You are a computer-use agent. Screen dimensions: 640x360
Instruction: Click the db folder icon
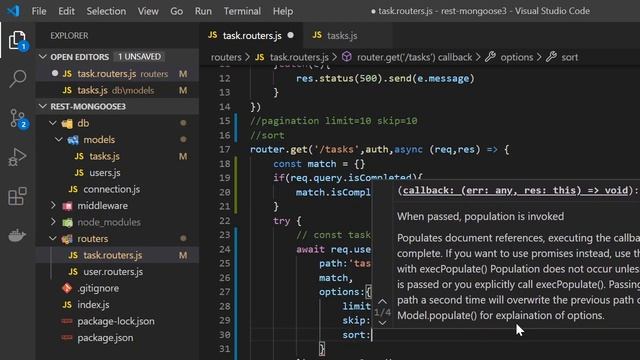(x=67, y=123)
